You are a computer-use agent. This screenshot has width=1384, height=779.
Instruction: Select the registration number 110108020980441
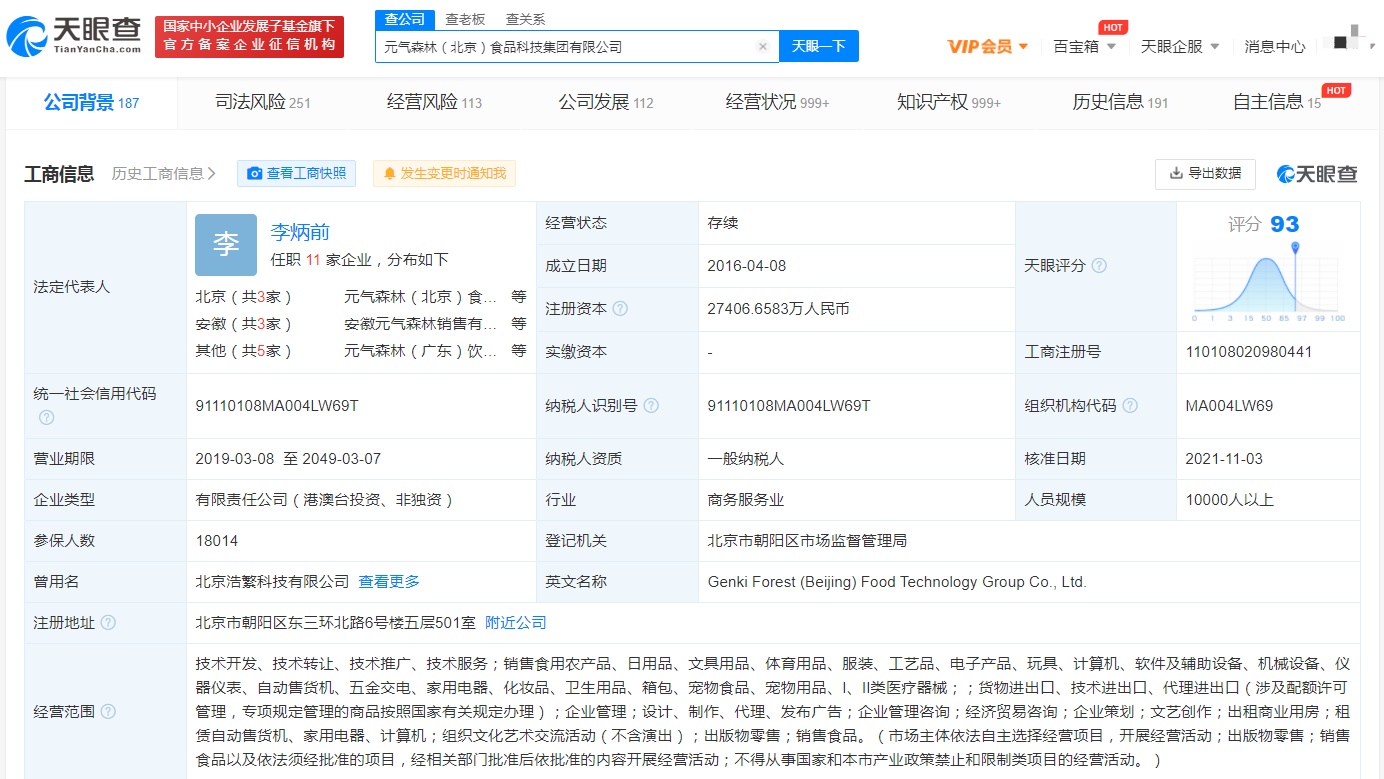point(1249,352)
